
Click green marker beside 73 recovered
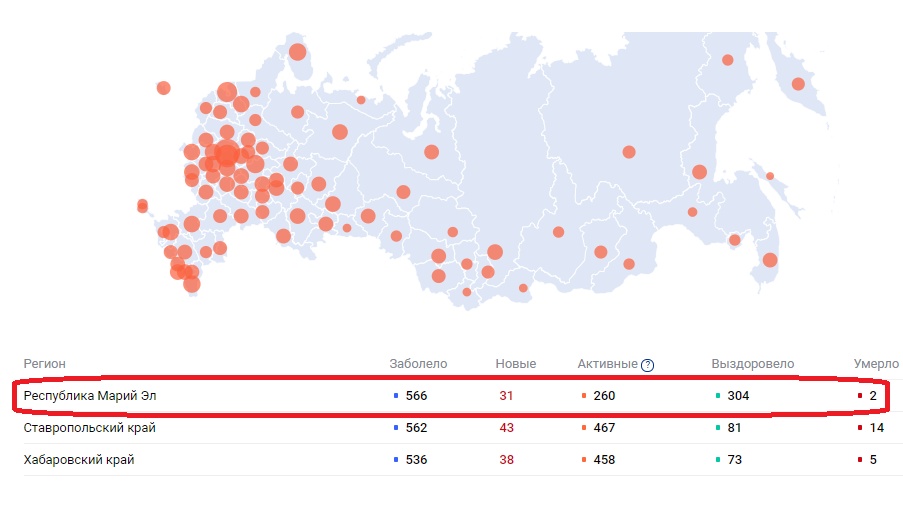(x=717, y=460)
